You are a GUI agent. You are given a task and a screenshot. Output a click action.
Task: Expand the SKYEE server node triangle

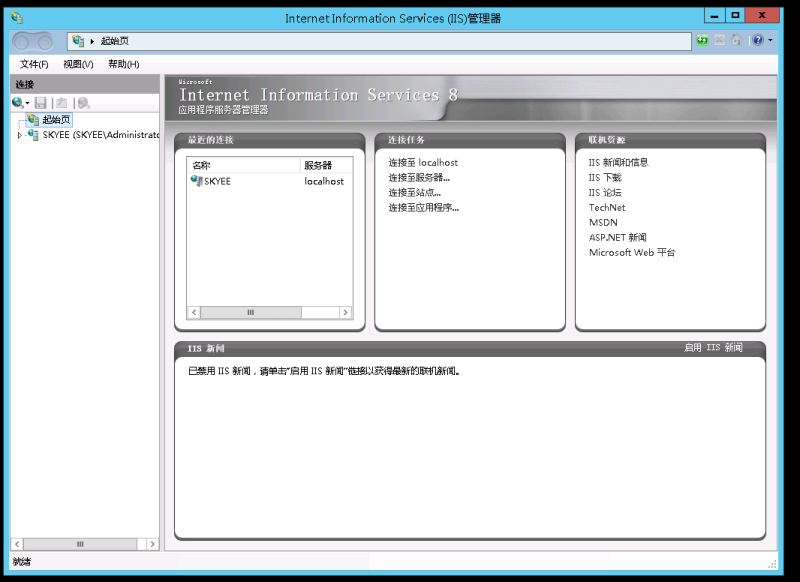19,135
